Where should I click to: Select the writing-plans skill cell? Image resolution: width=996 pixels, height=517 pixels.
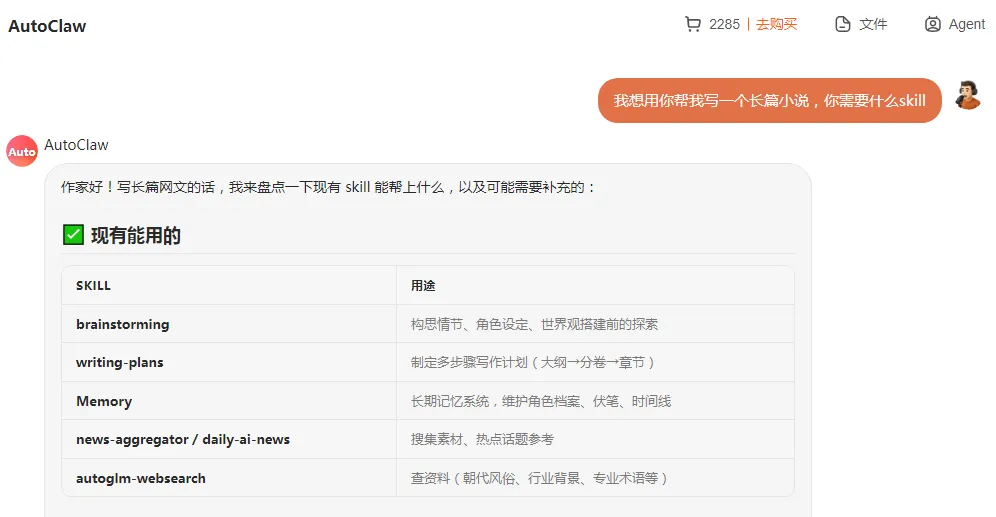(229, 362)
